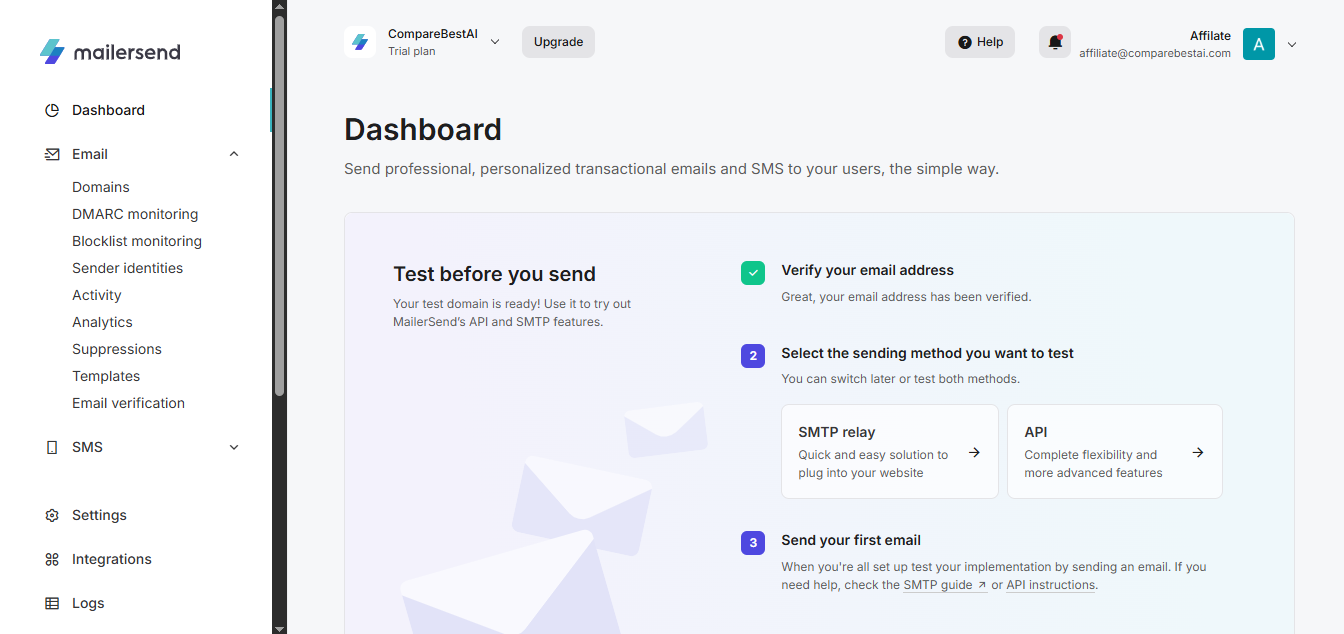Image resolution: width=1344 pixels, height=634 pixels.
Task: Select the API sending method card
Action: [1115, 451]
